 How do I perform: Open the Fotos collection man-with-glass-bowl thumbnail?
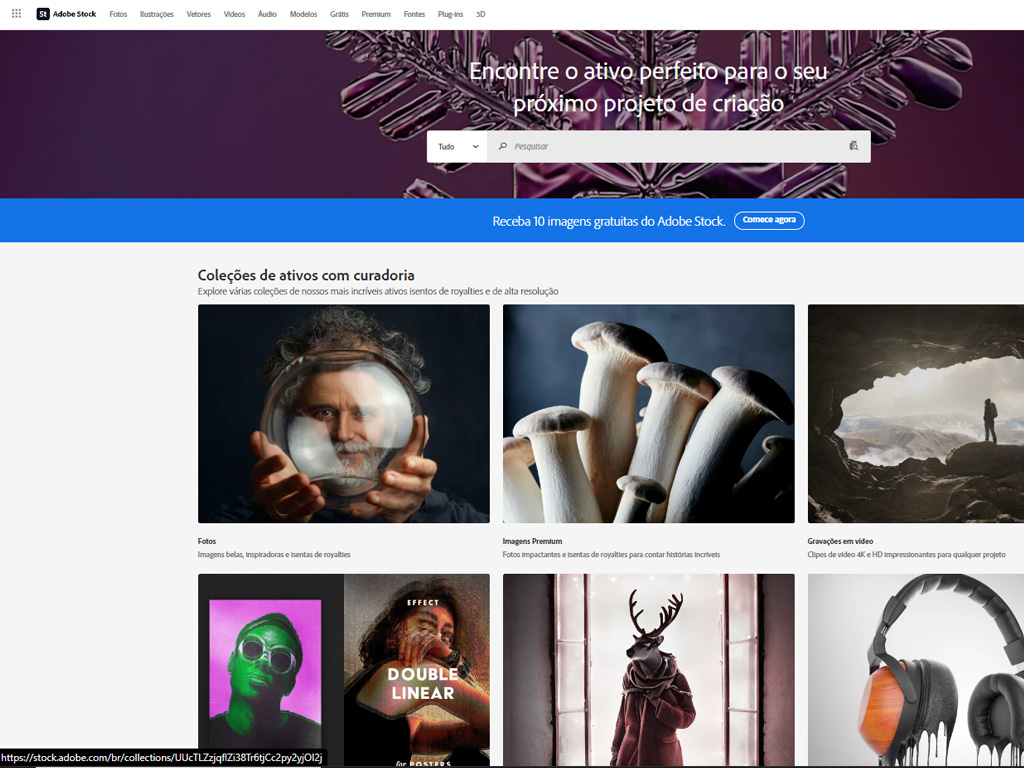343,413
